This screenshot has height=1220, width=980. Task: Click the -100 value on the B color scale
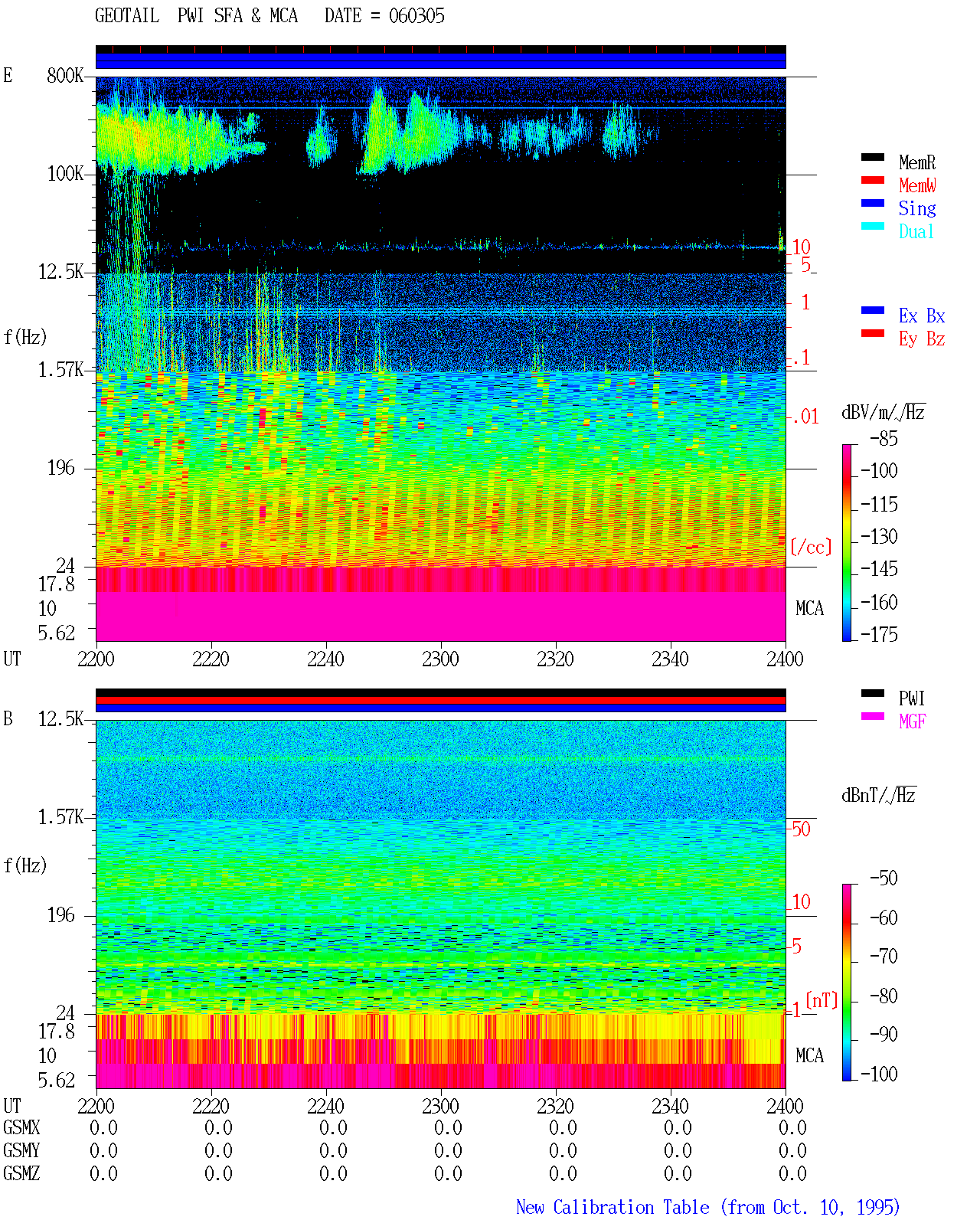pos(879,1074)
